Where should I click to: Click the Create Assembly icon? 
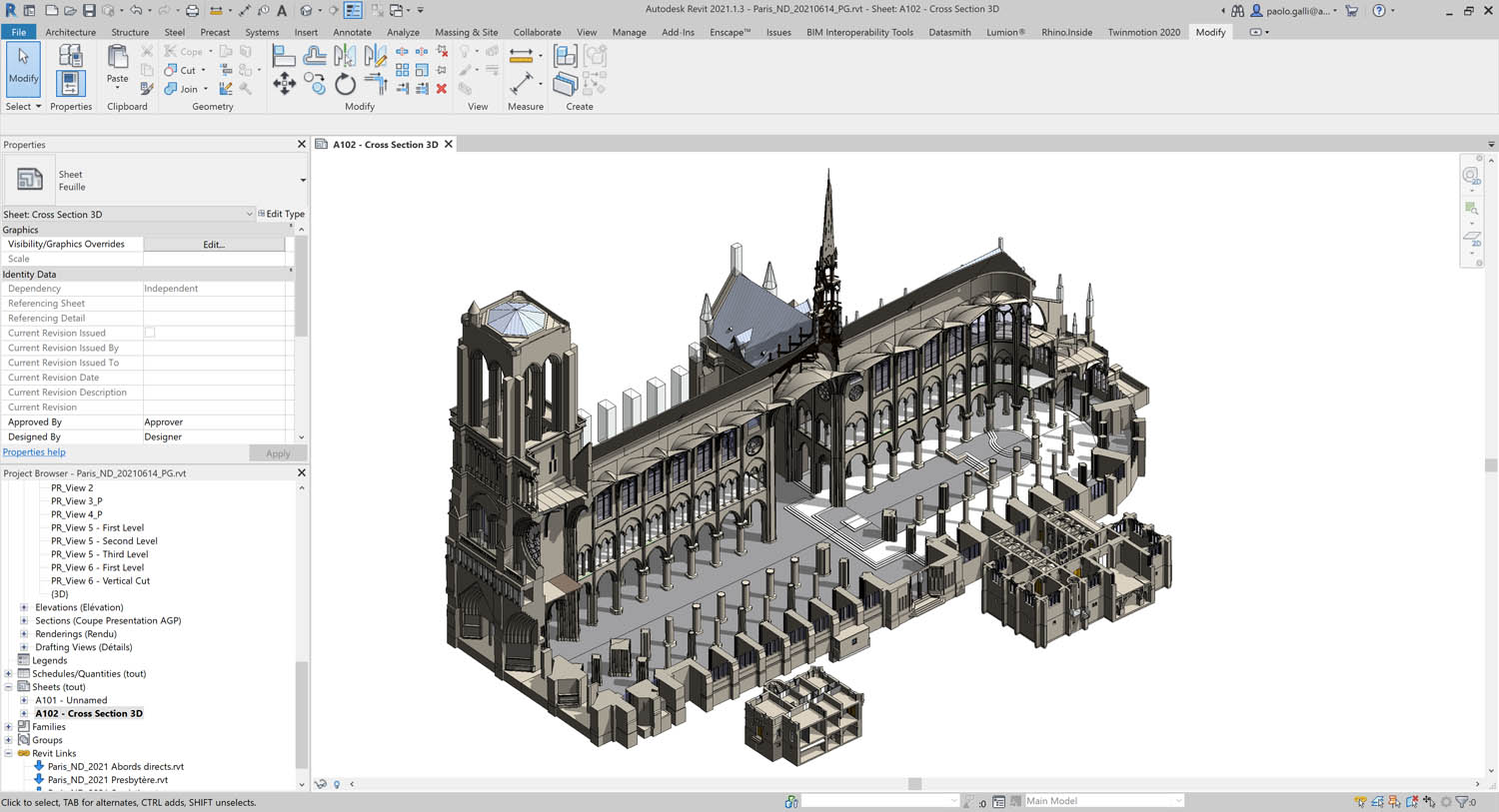coord(564,56)
